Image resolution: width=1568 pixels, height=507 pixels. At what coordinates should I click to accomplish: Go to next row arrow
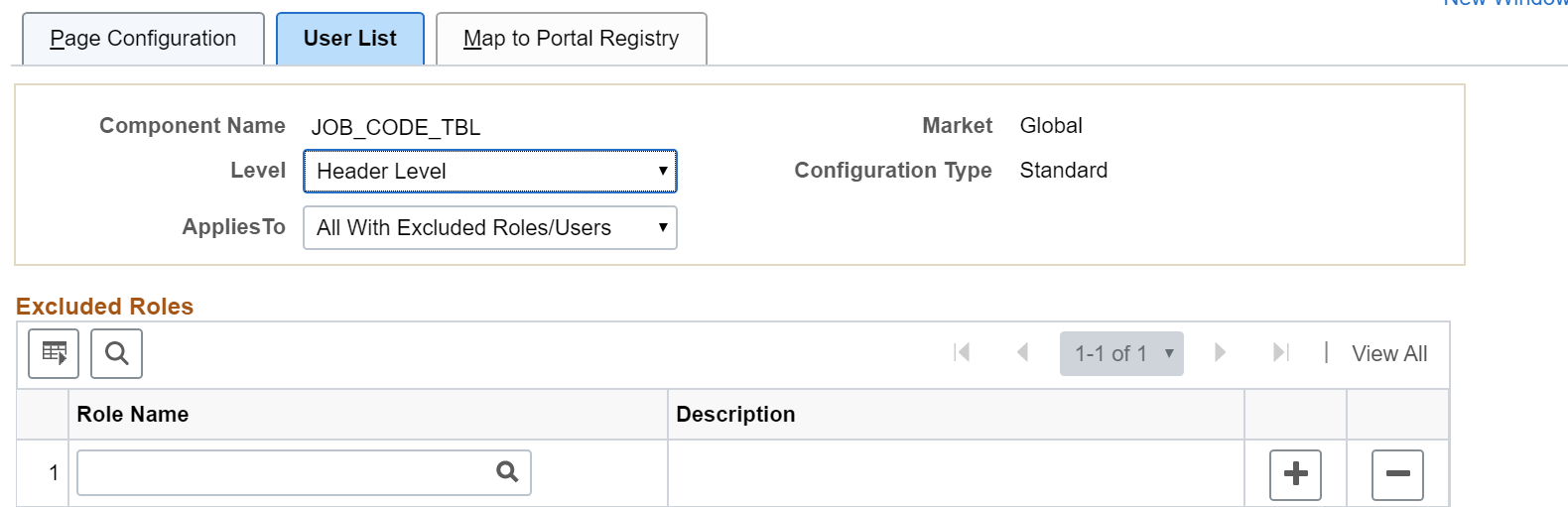[1220, 352]
